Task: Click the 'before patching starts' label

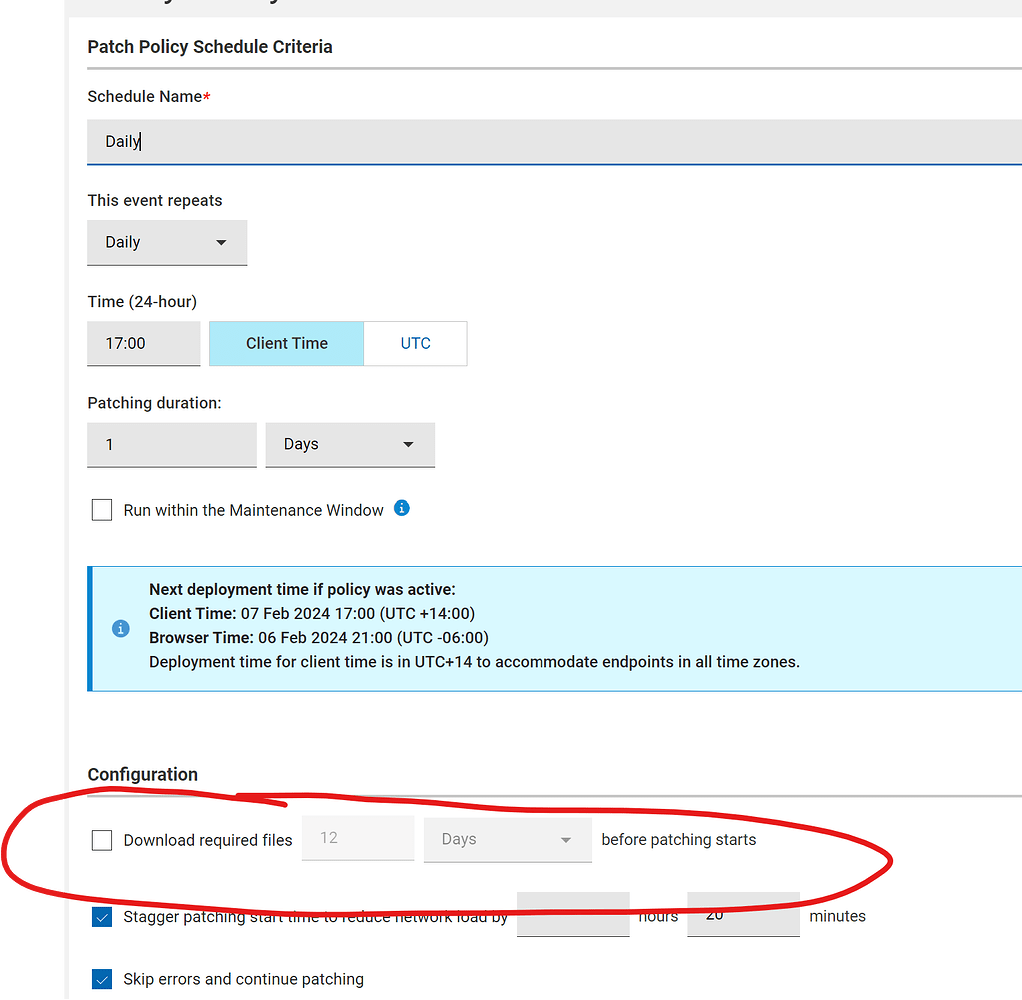Action: coord(679,840)
